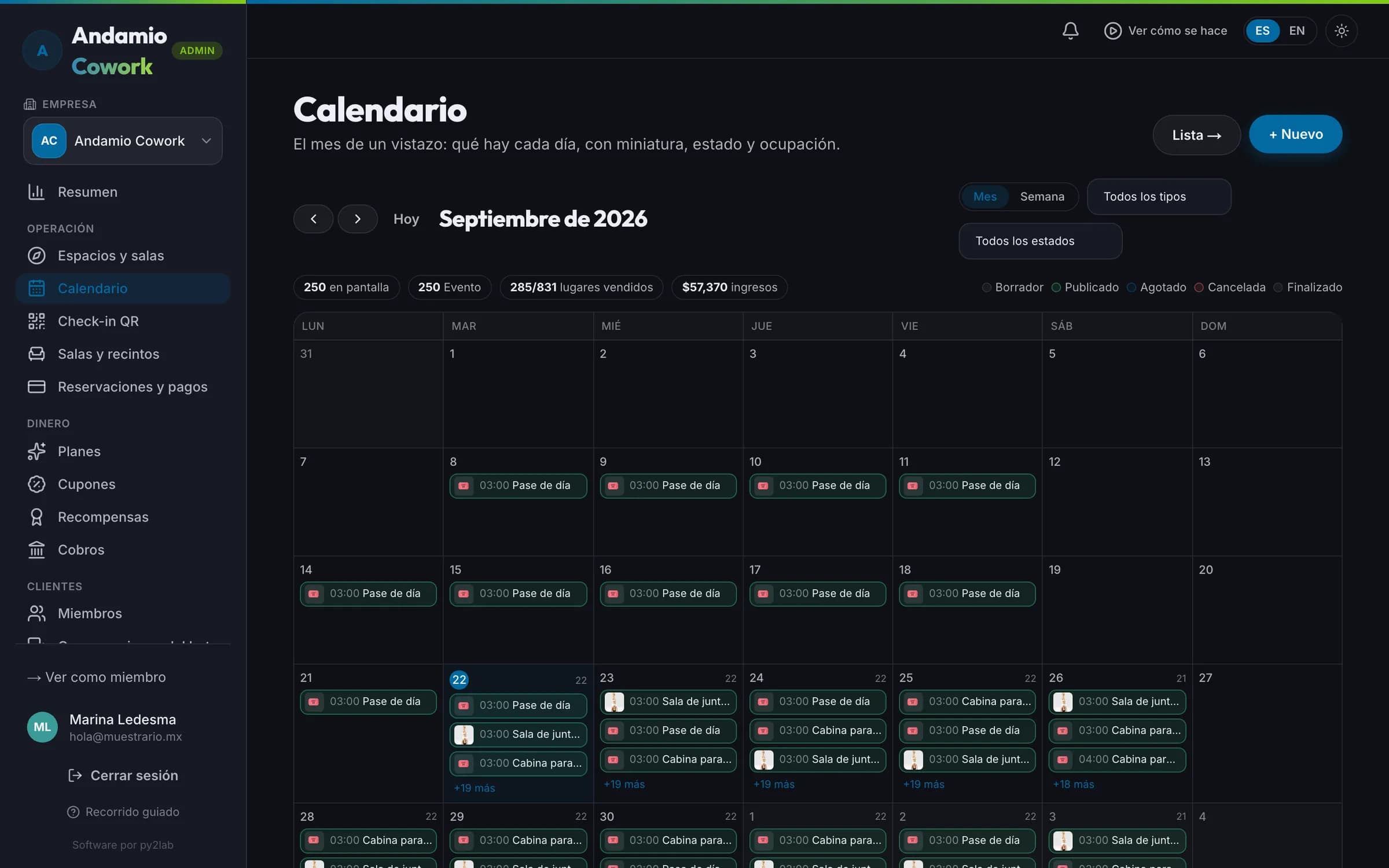Click the Miembros people icon
This screenshot has height=868, width=1389.
36,613
